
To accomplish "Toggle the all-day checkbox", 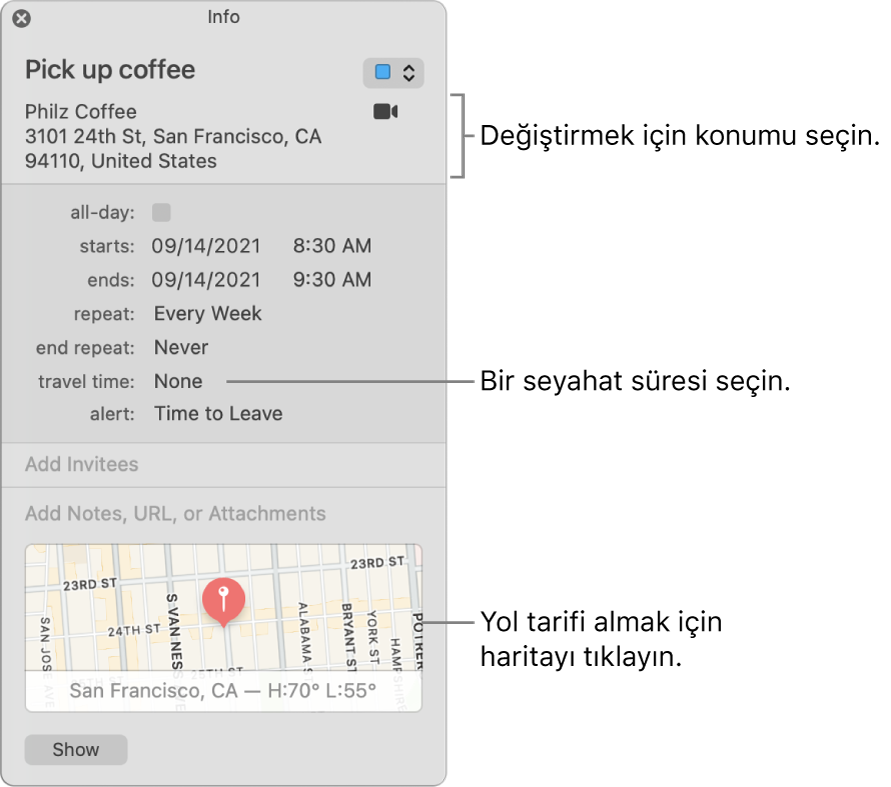I will [x=161, y=213].
